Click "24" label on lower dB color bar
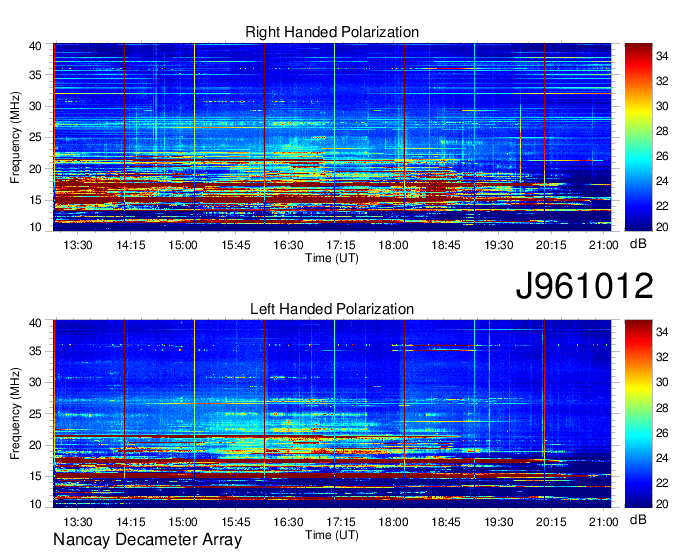 click(662, 458)
